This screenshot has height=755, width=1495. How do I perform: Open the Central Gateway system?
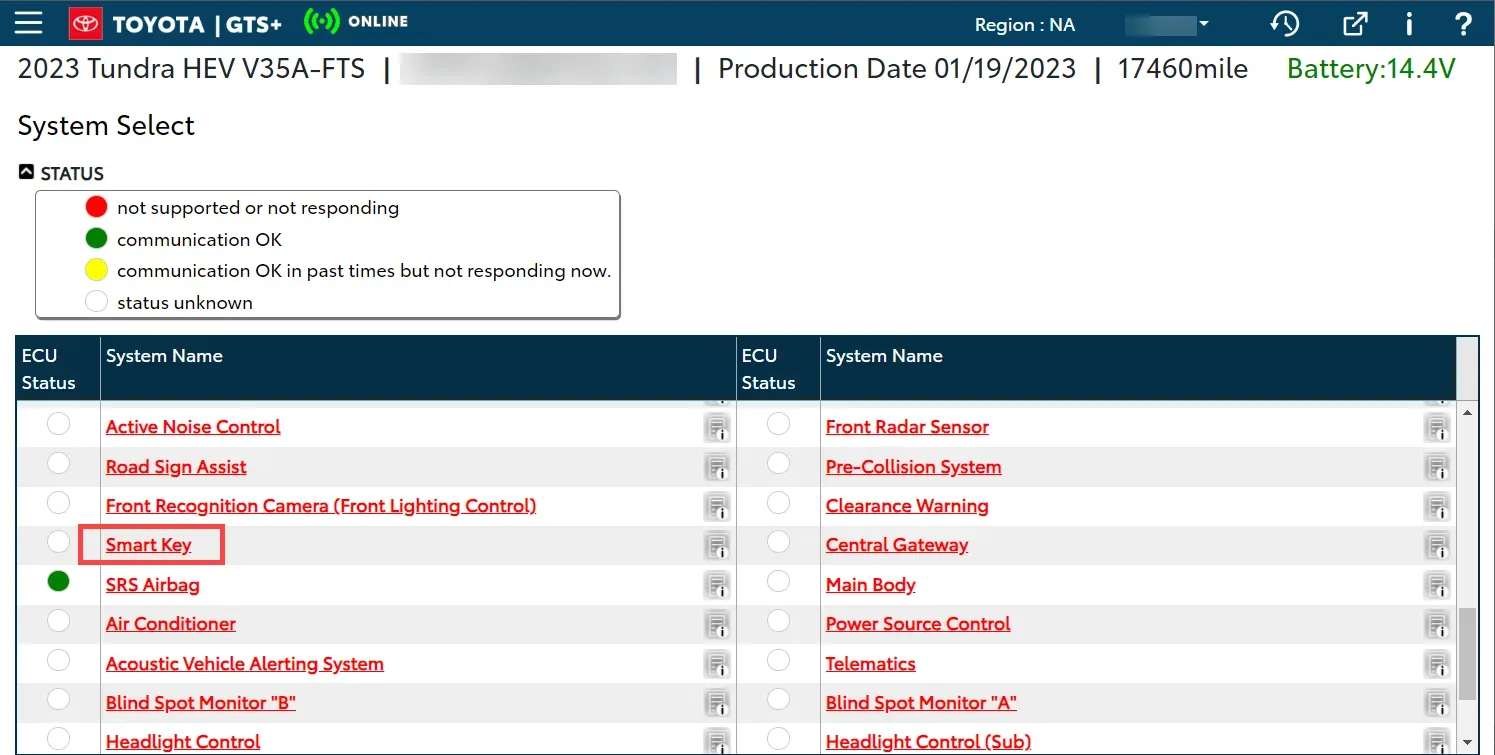[897, 545]
